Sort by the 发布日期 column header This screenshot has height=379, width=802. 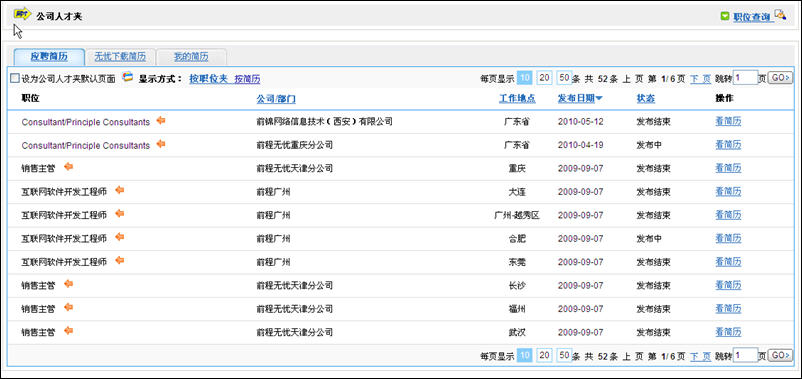(576, 99)
